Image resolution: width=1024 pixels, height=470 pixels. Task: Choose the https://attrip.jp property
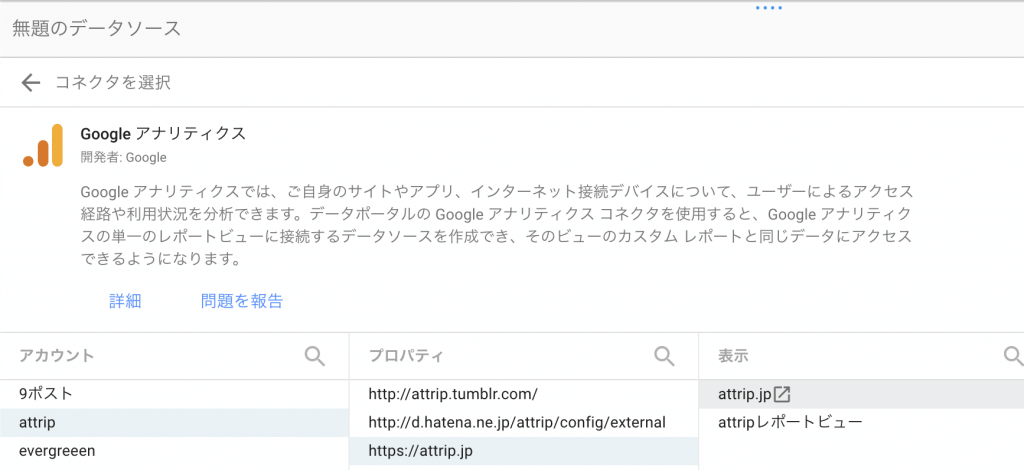(524, 451)
